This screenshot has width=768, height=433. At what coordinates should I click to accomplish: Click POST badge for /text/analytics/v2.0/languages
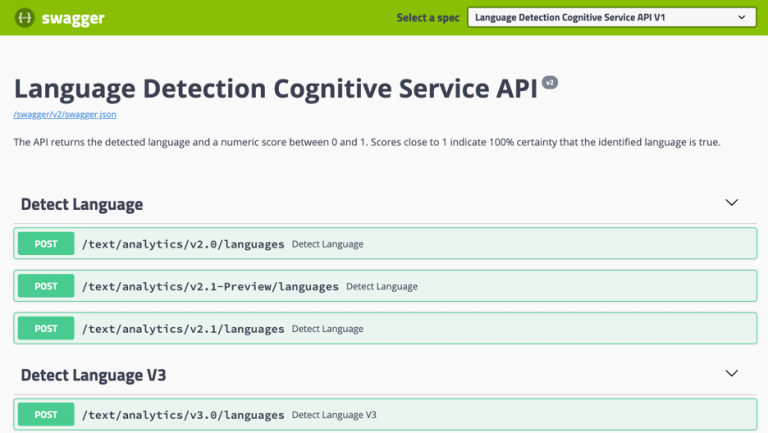click(46, 243)
